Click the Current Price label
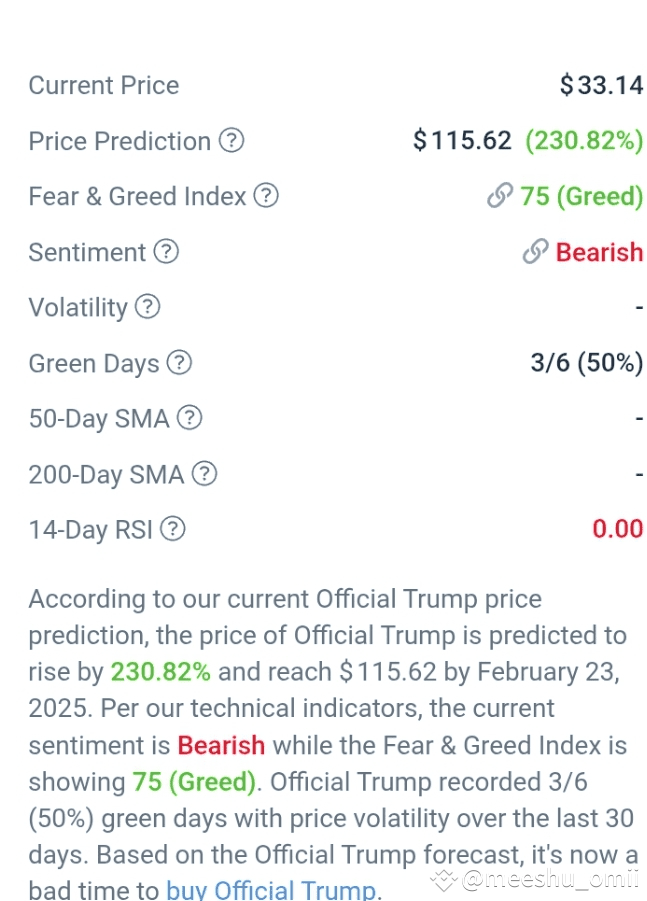Viewport: 647px width, 901px height. [x=104, y=85]
